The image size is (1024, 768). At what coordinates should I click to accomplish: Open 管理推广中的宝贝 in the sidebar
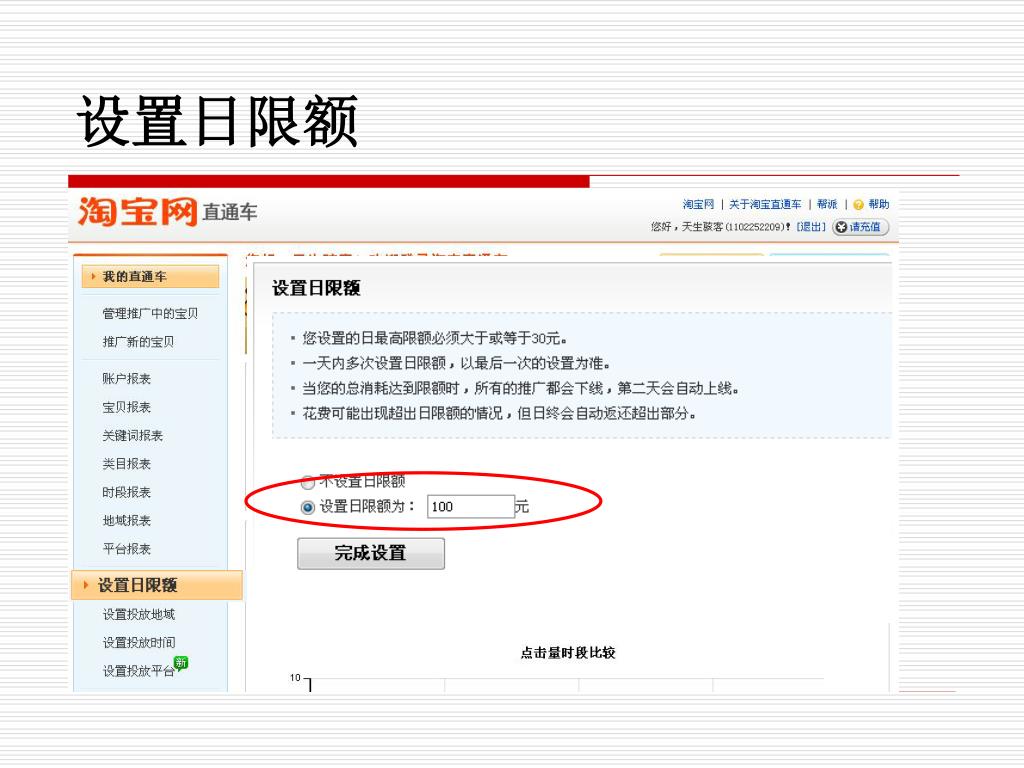(x=150, y=313)
